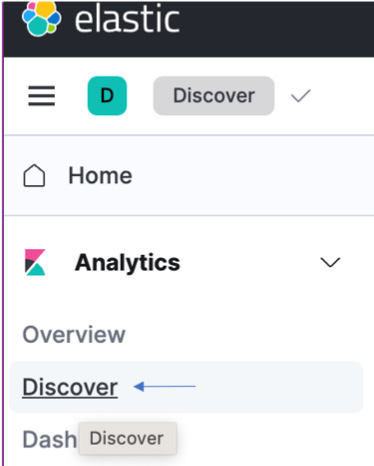Open Discover under Analytics
The image size is (374, 466).
pyautogui.click(x=70, y=387)
